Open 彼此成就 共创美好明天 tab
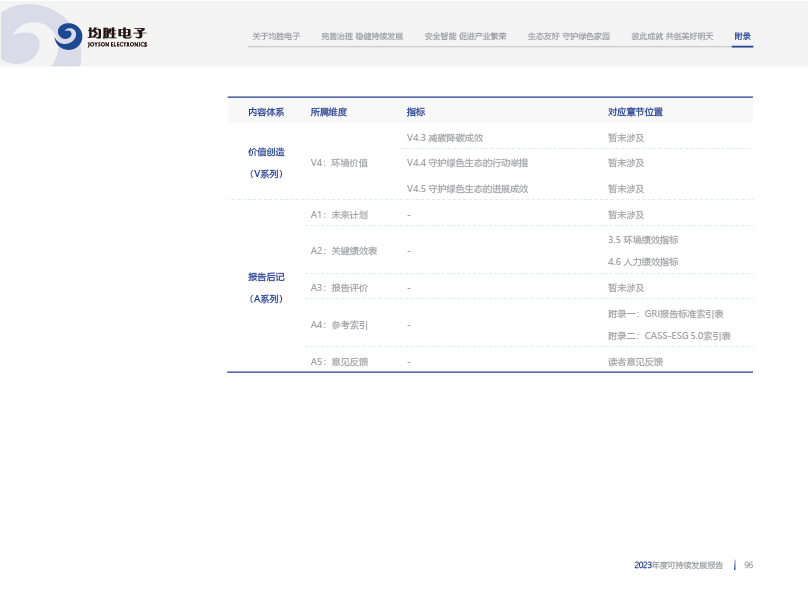Image resolution: width=808 pixels, height=596 pixels. click(x=672, y=36)
